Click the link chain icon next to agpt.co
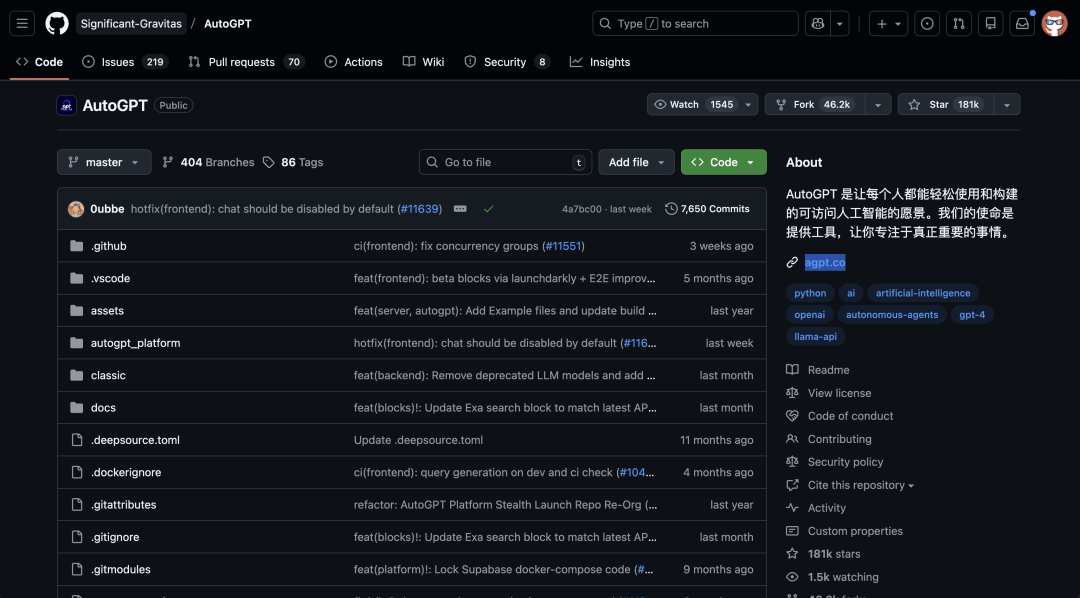This screenshot has height=598, width=1080. pyautogui.click(x=792, y=262)
